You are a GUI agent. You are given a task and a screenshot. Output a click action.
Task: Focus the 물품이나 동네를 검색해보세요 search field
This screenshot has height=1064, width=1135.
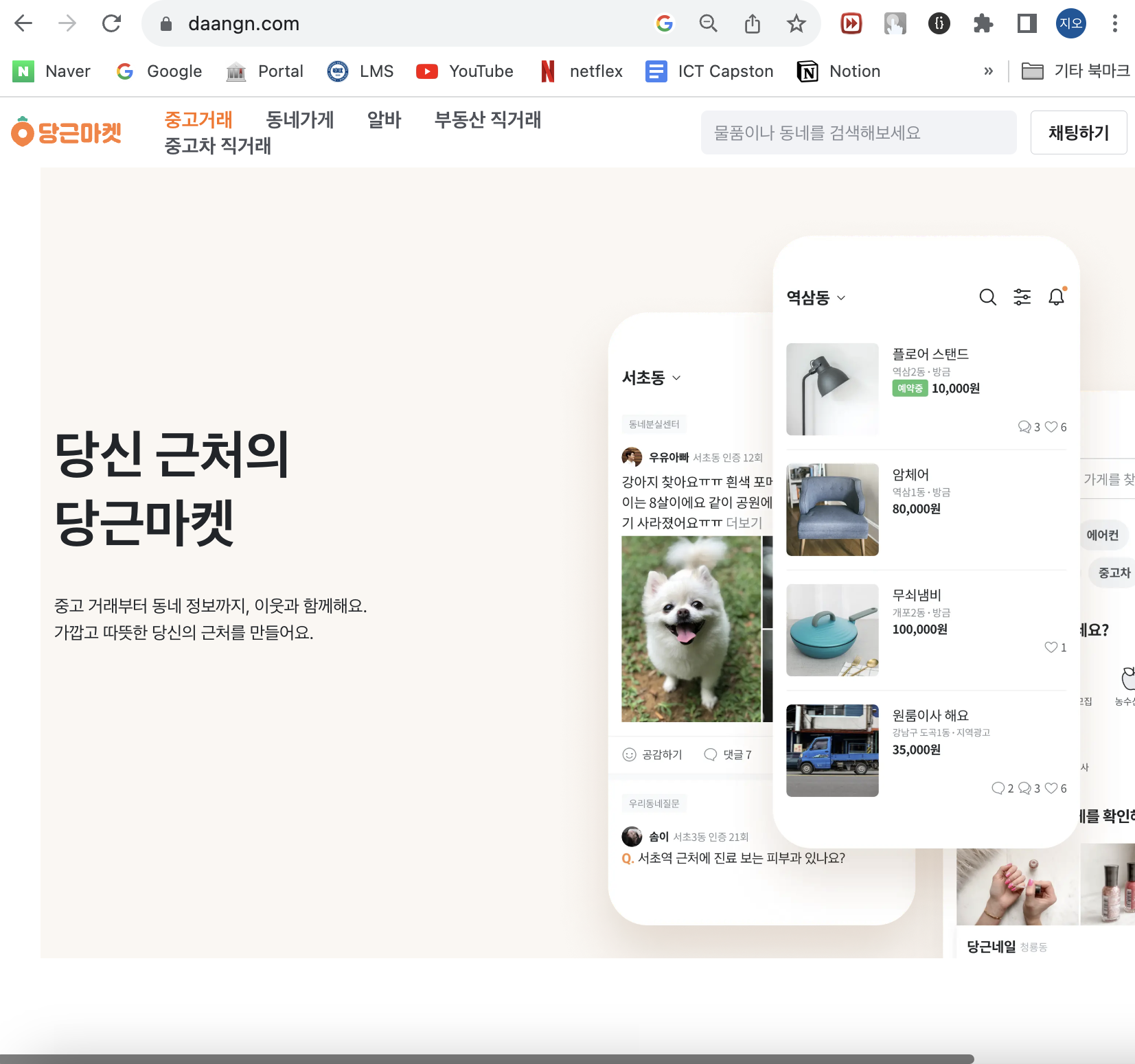pyautogui.click(x=858, y=132)
